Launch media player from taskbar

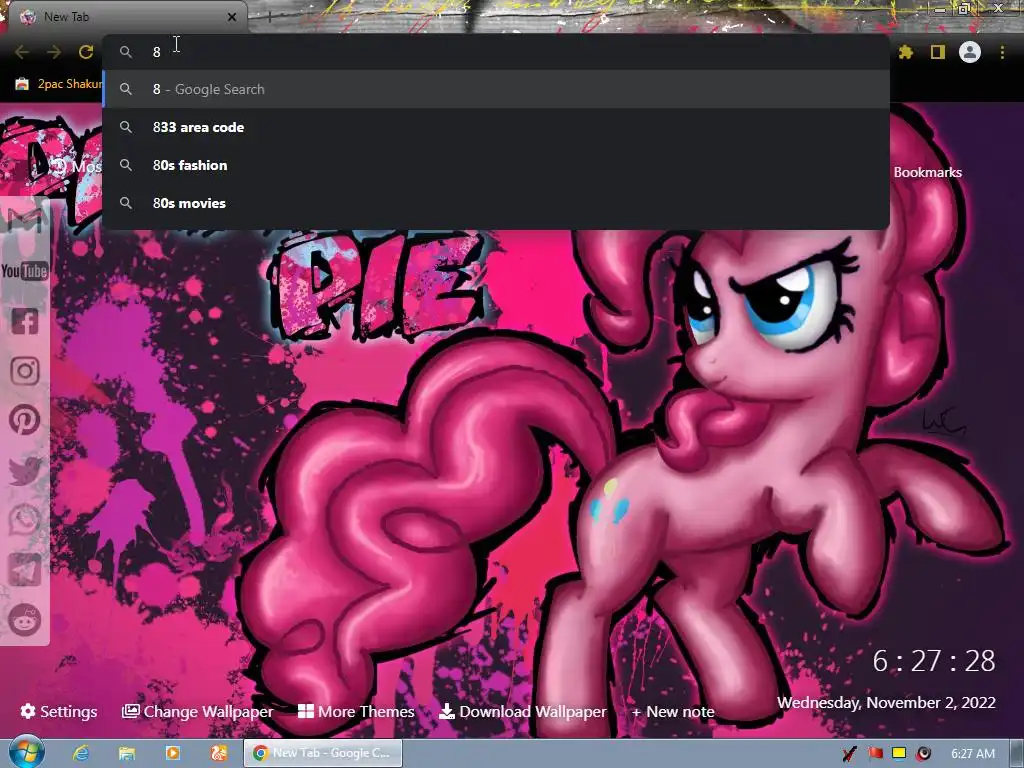(173, 754)
